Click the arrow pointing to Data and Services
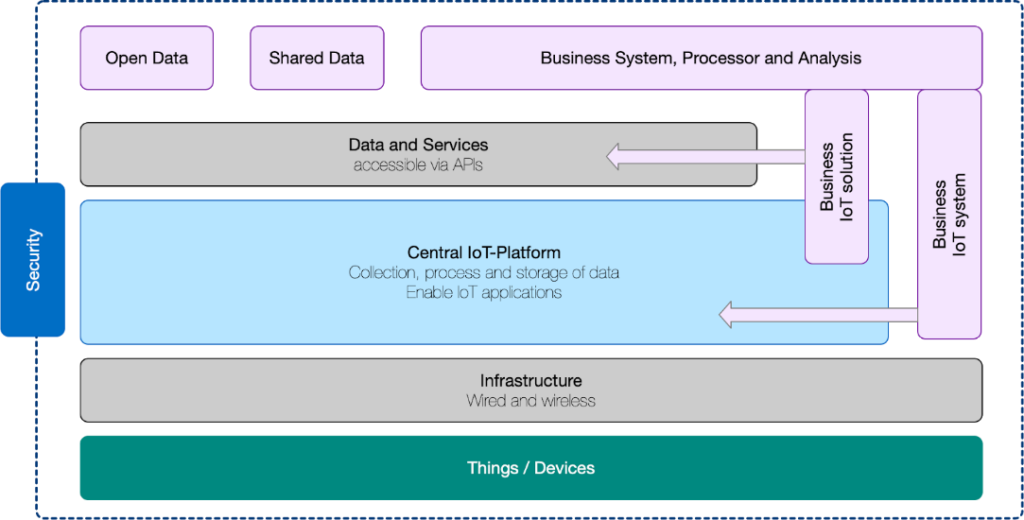The height and width of the screenshot is (520, 1024). [x=705, y=157]
